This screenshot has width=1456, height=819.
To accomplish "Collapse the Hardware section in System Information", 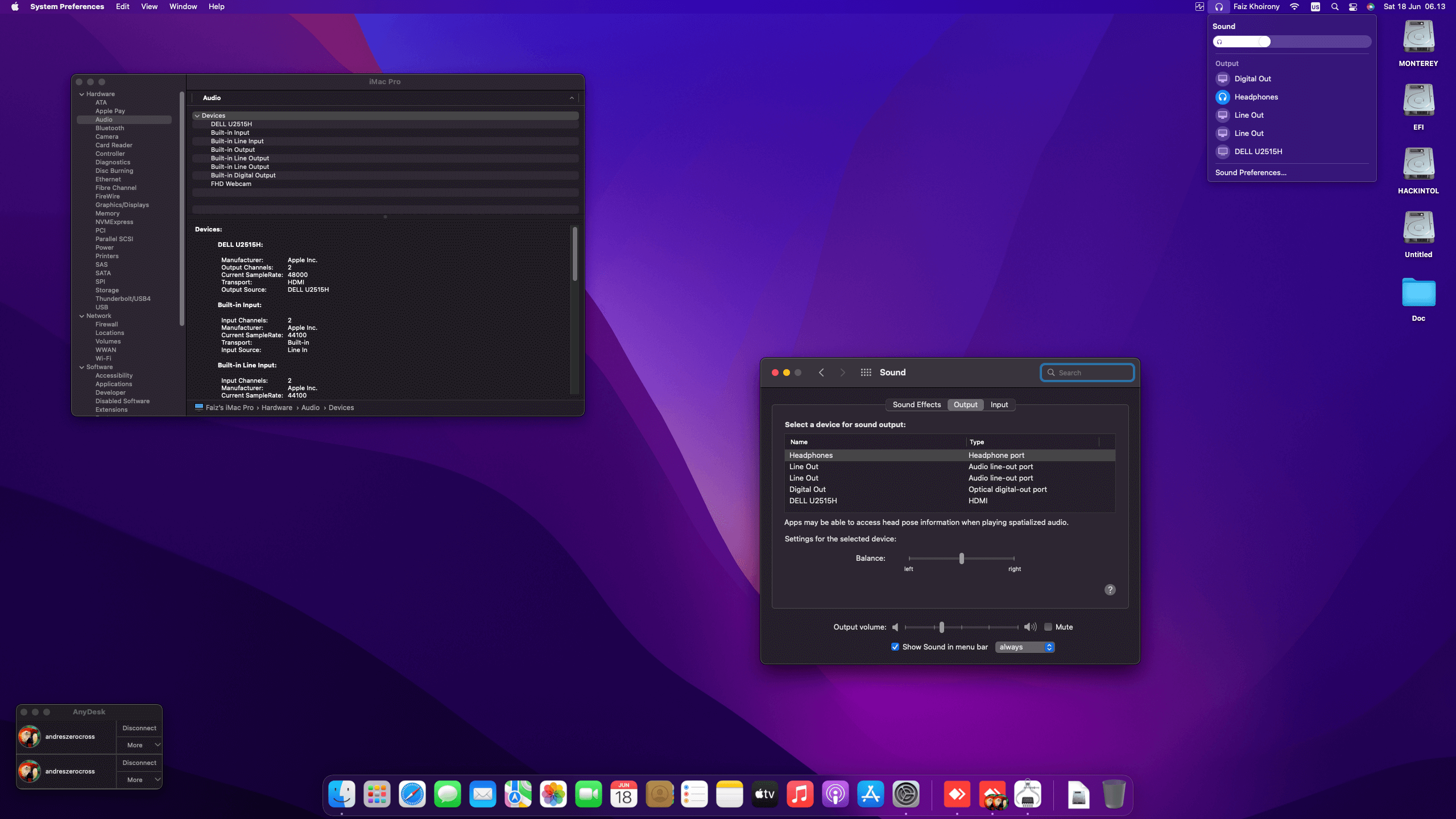I will (x=82, y=94).
